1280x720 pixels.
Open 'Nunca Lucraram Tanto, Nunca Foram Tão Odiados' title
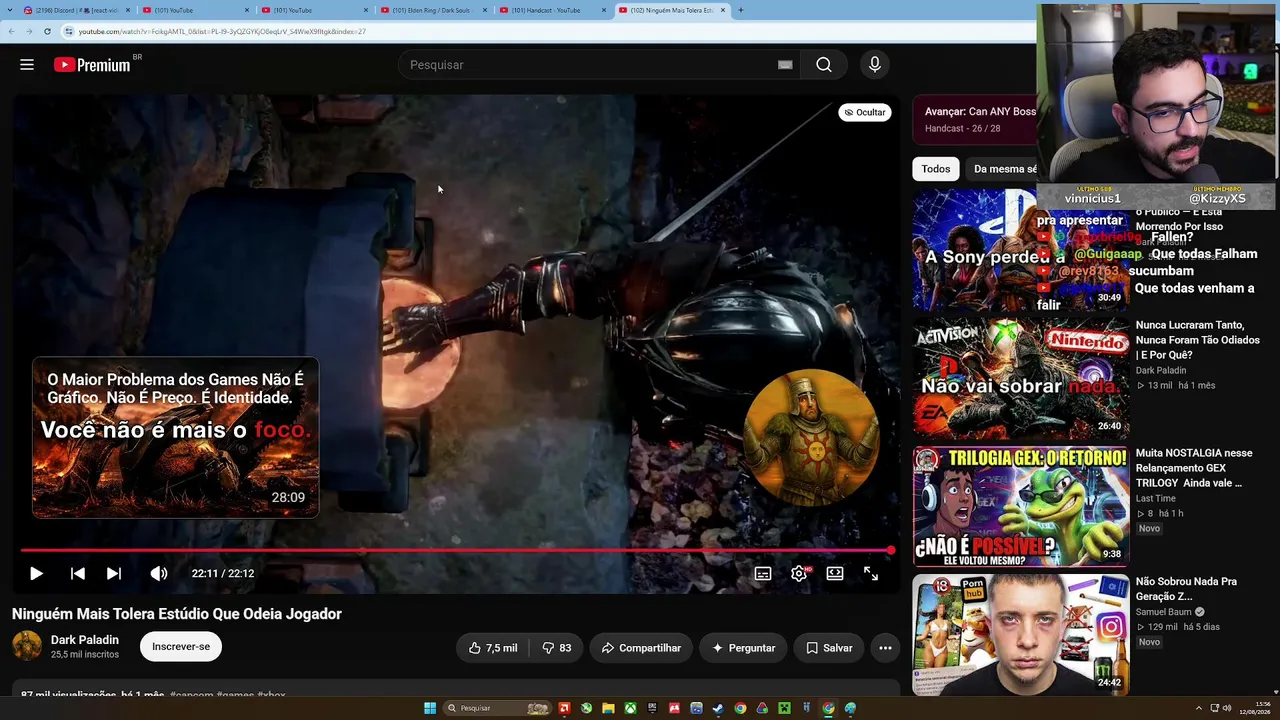coord(1197,340)
